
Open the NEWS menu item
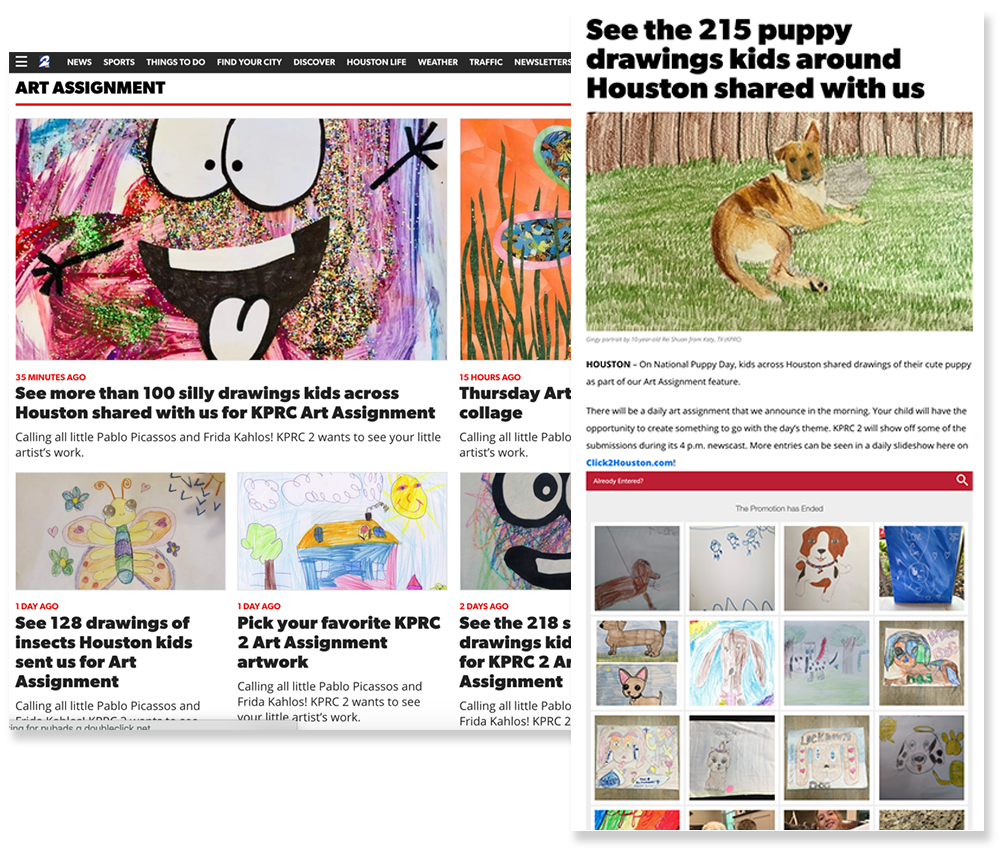(79, 62)
